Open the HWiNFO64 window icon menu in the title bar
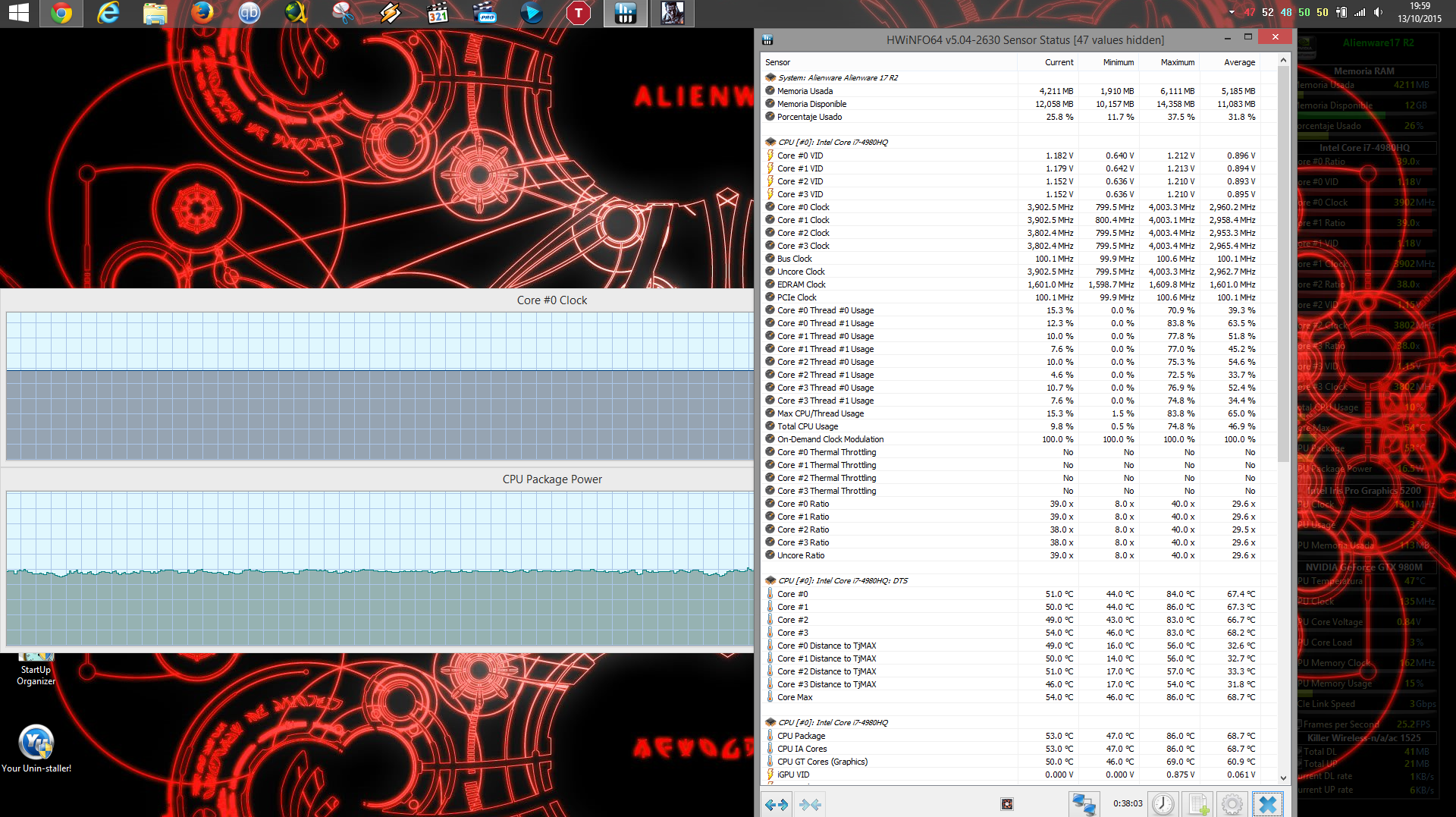Viewport: 1456px width, 817px height. (767, 39)
